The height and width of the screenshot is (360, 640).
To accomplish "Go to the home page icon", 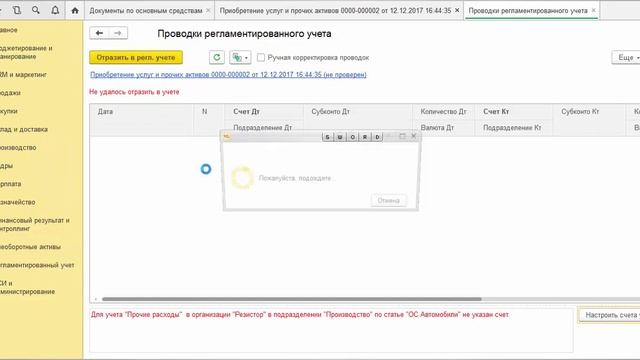I will click(x=75, y=11).
